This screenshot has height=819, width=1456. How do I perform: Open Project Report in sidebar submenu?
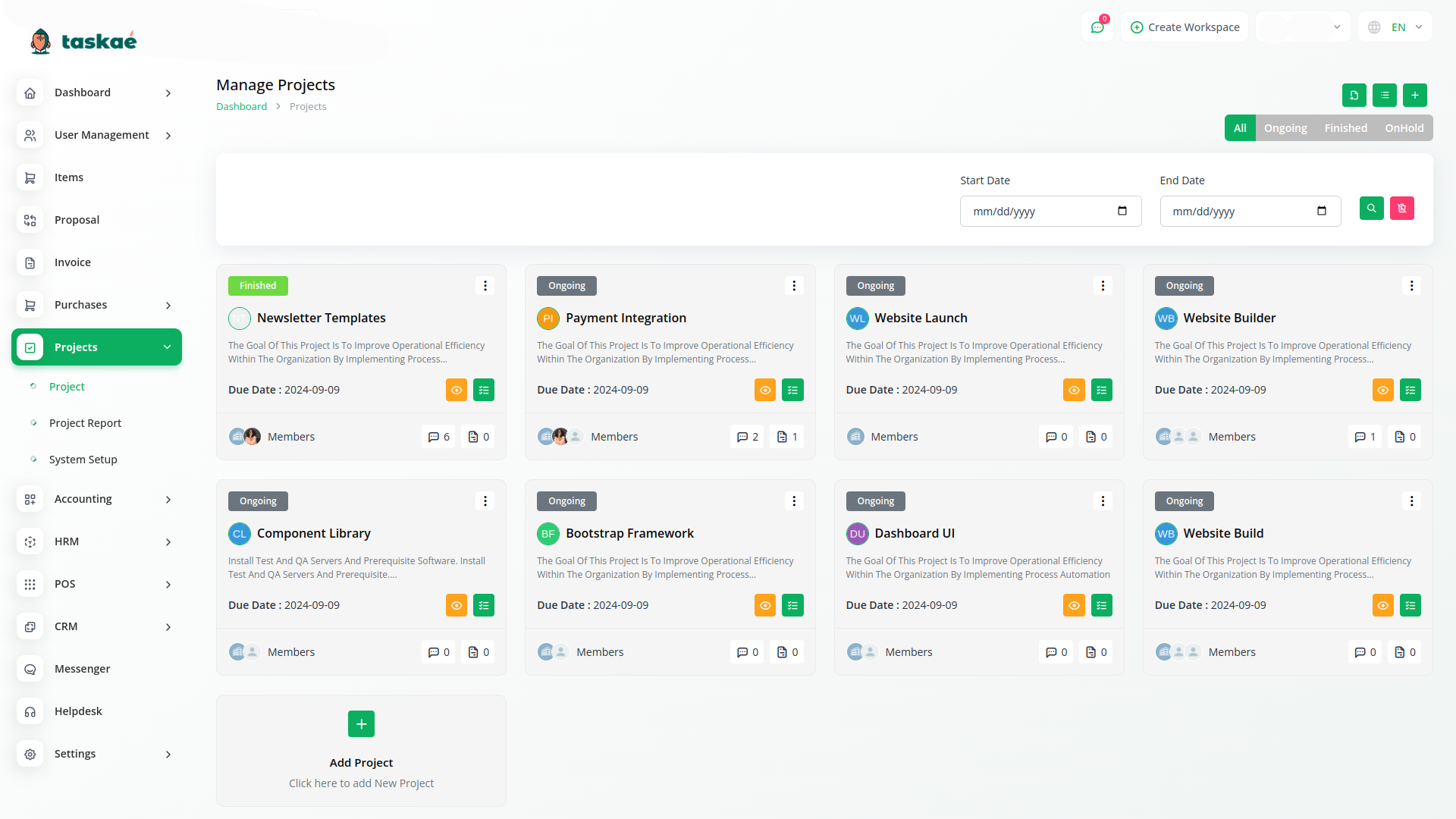[85, 423]
